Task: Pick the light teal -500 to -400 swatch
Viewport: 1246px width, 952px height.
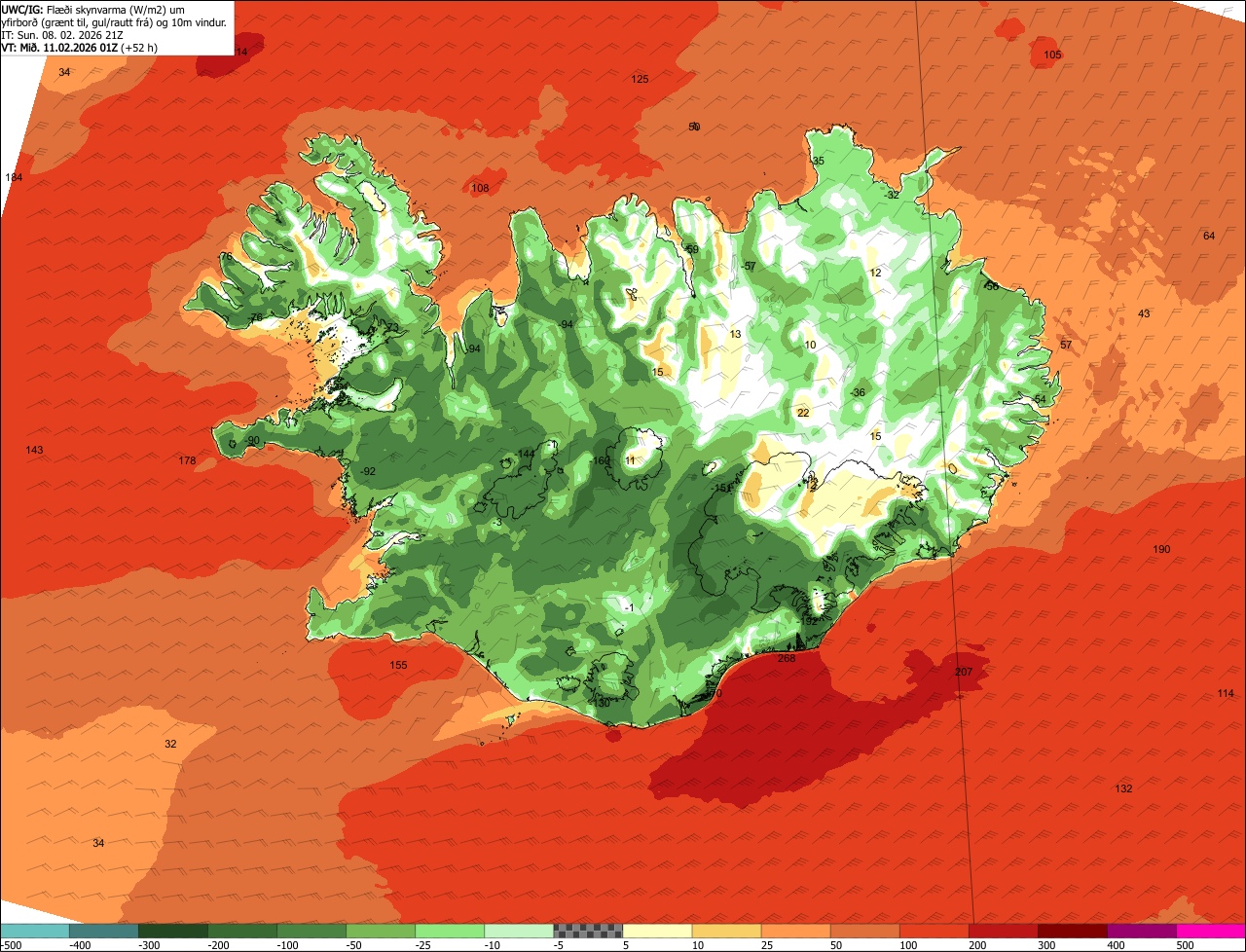Action: coord(35,931)
